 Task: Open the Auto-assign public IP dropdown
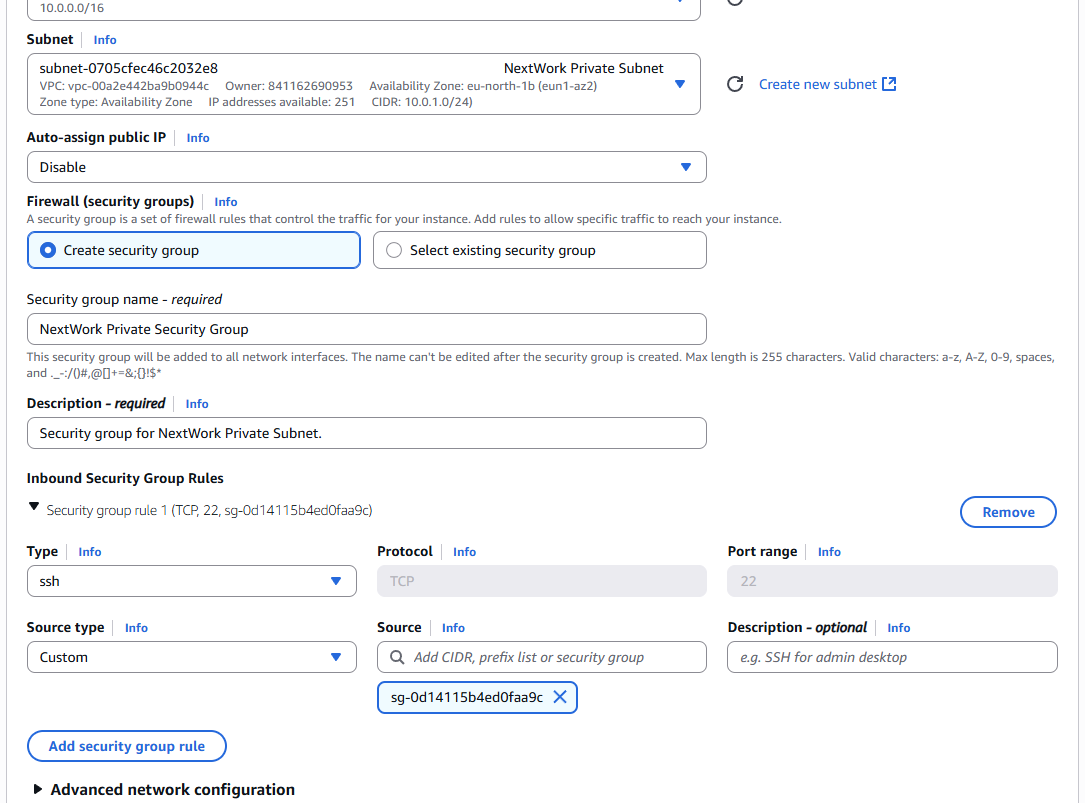pos(366,167)
